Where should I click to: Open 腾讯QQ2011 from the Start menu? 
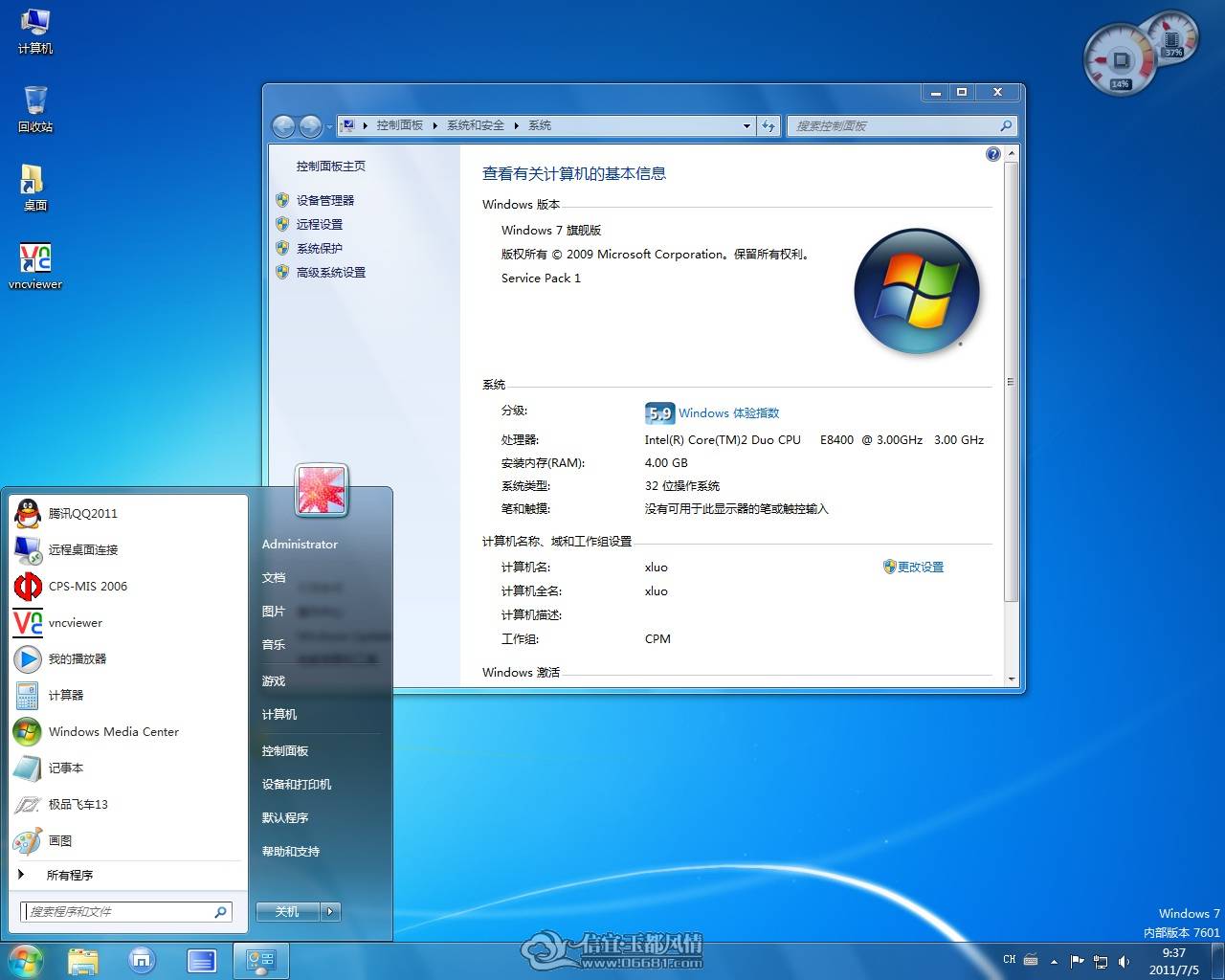click(x=128, y=514)
